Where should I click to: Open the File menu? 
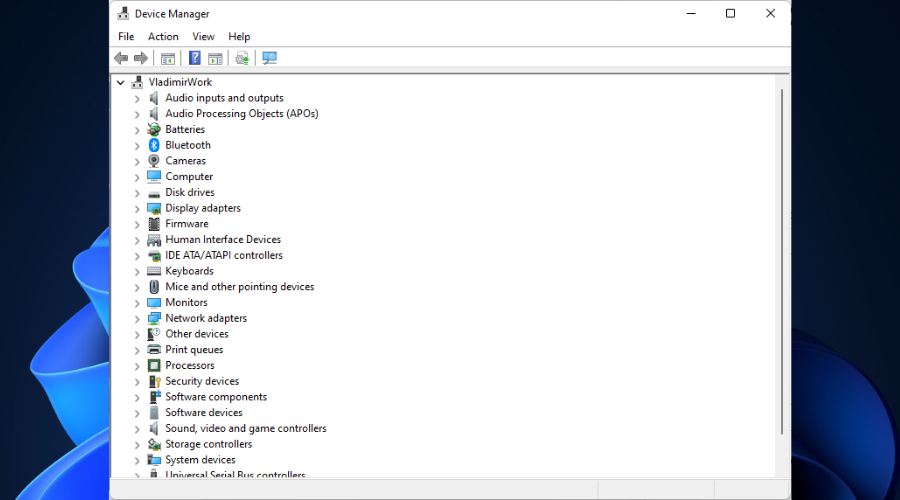click(126, 37)
